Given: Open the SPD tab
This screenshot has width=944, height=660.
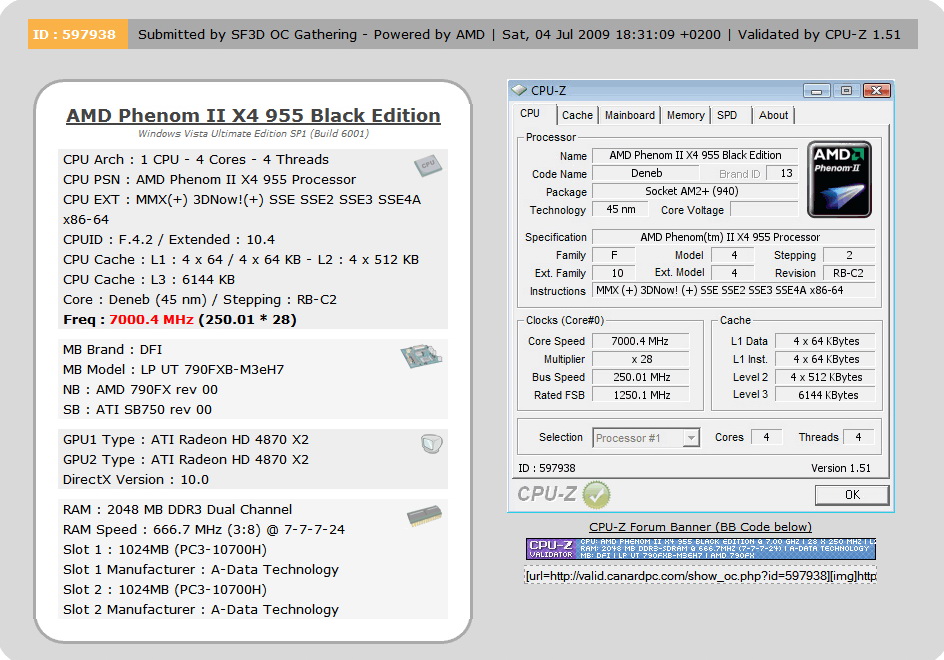Looking at the screenshot, I should (x=727, y=115).
